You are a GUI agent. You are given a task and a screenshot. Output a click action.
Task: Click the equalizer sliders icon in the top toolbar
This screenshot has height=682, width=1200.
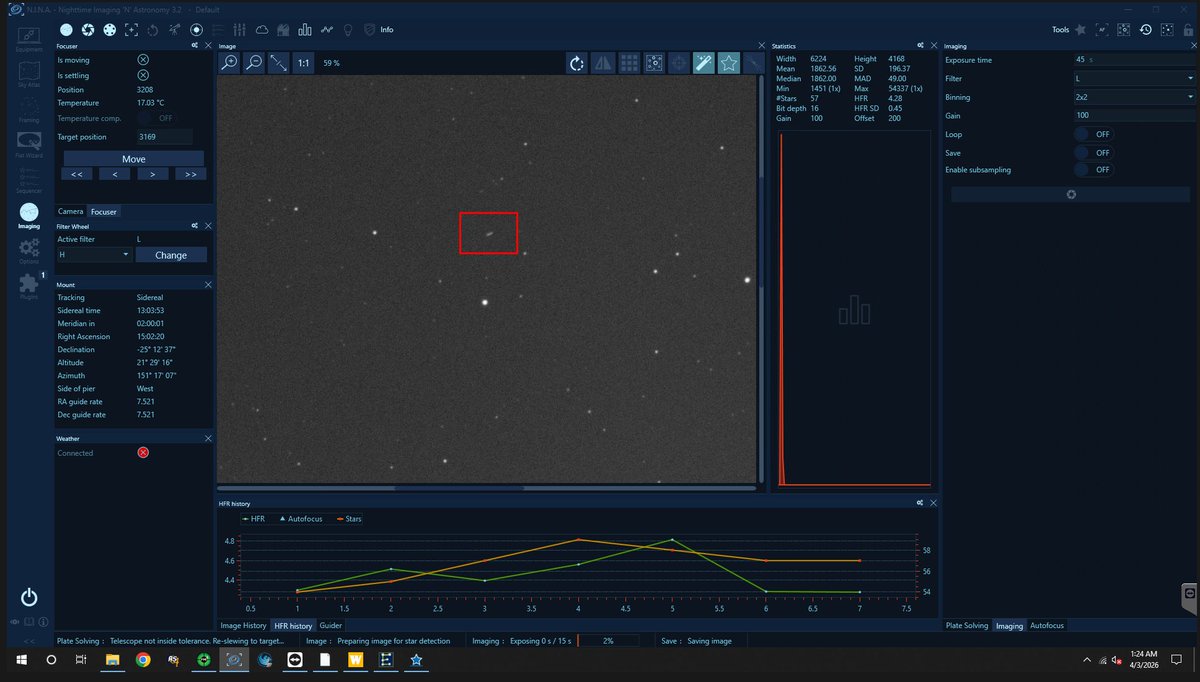coord(239,29)
